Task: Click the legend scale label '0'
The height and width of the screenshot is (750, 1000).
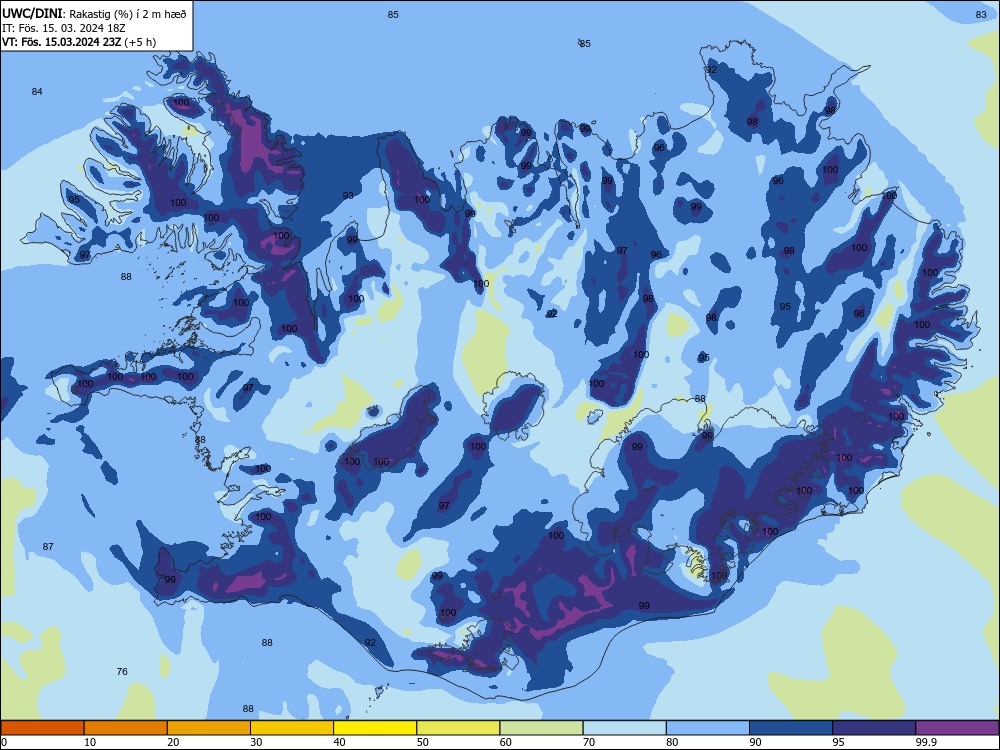Action: (4, 742)
